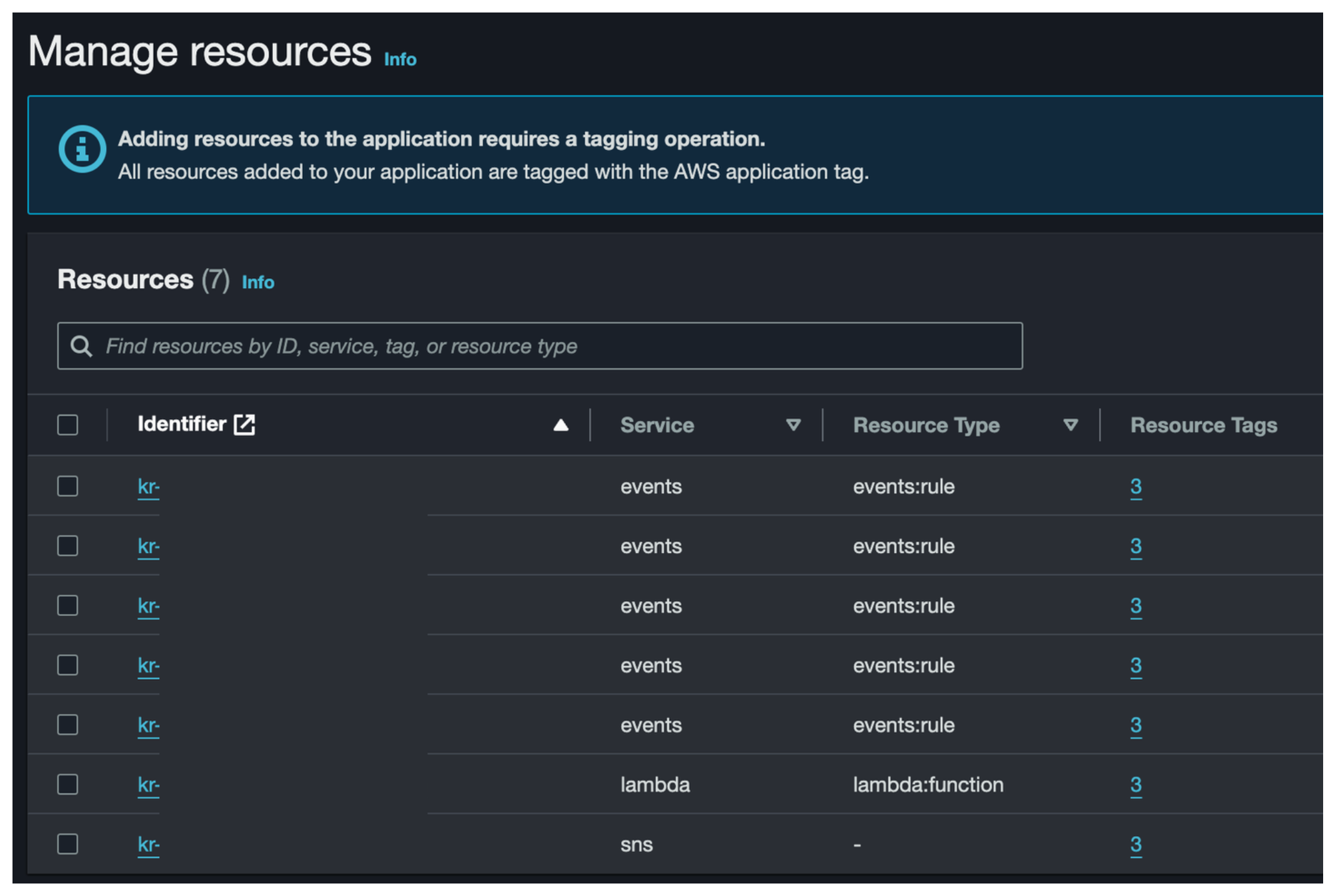Screen dimensions: 1335x896
Task: Toggle the select-all resources checkbox
Action: (x=67, y=425)
